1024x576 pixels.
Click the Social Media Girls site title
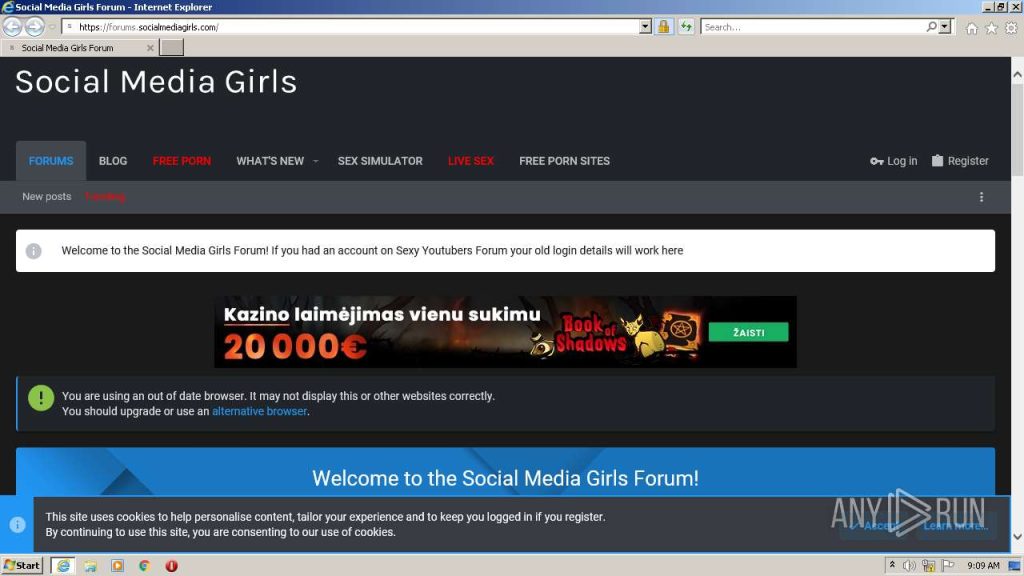tap(156, 82)
